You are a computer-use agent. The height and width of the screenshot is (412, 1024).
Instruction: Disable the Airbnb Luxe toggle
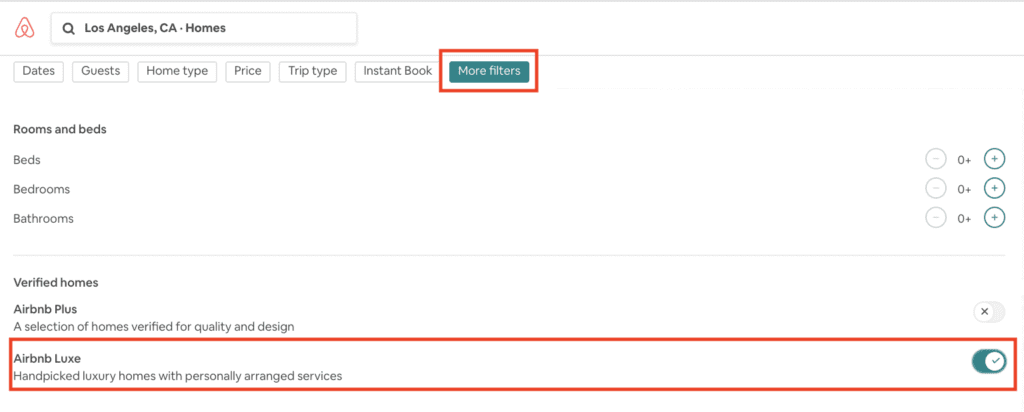pos(988,361)
